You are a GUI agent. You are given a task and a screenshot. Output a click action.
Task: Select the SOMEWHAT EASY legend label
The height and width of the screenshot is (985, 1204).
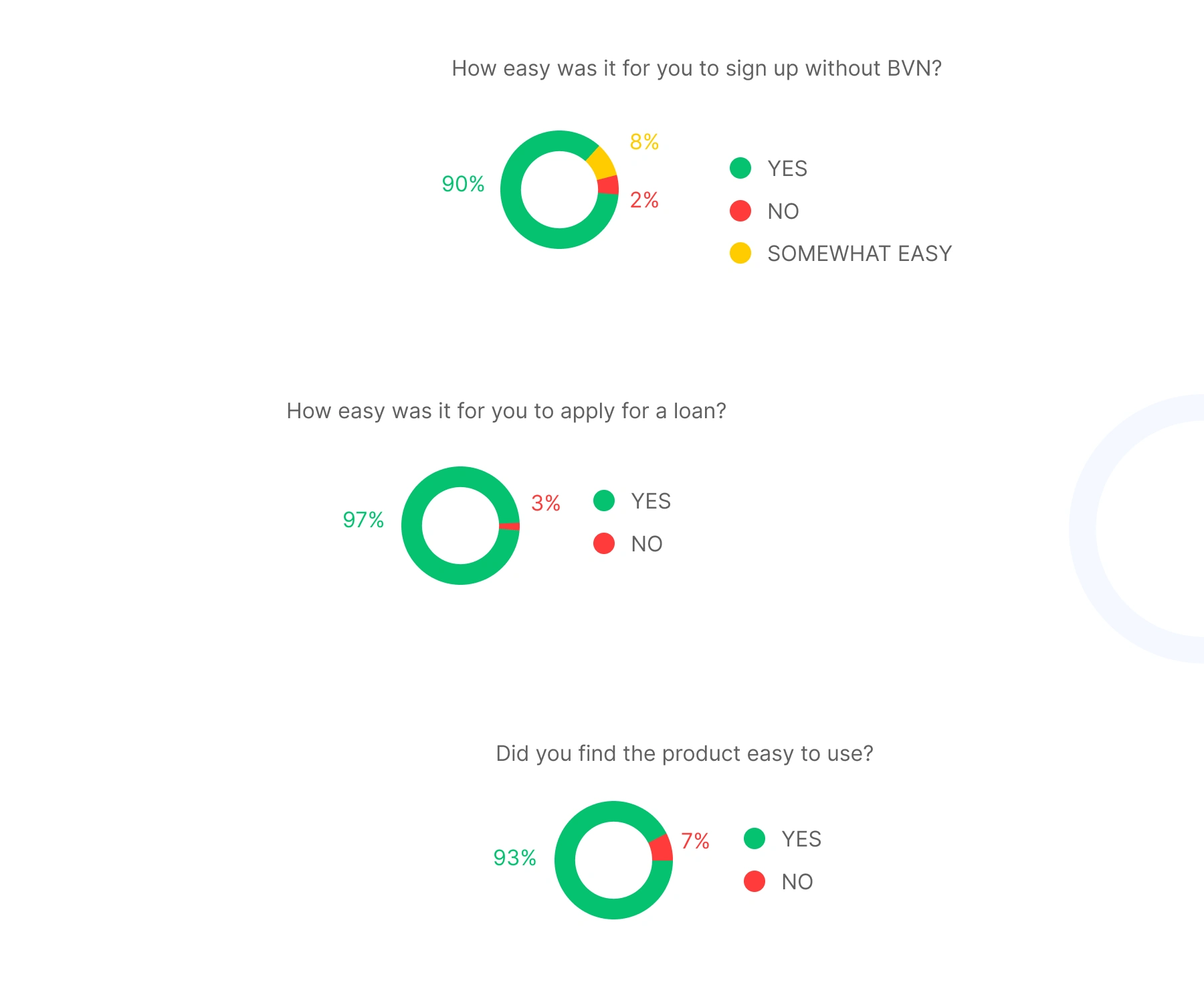pos(860,254)
